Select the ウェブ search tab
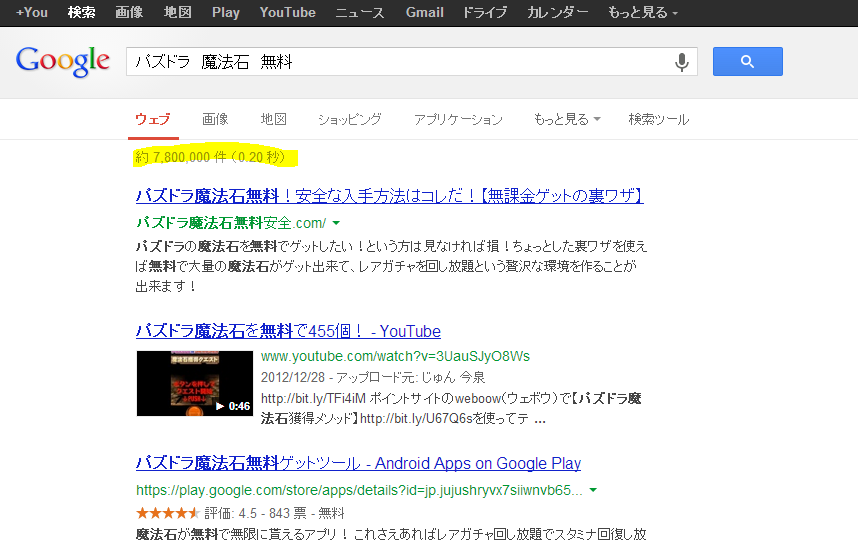 [153, 119]
